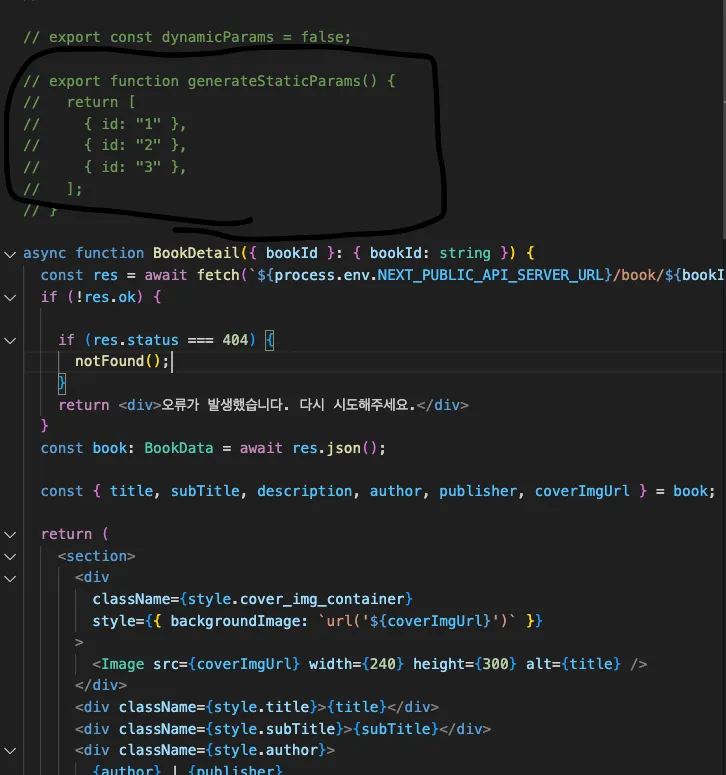726x775 pixels.
Task: Click the const book variable name
Action: (110, 448)
